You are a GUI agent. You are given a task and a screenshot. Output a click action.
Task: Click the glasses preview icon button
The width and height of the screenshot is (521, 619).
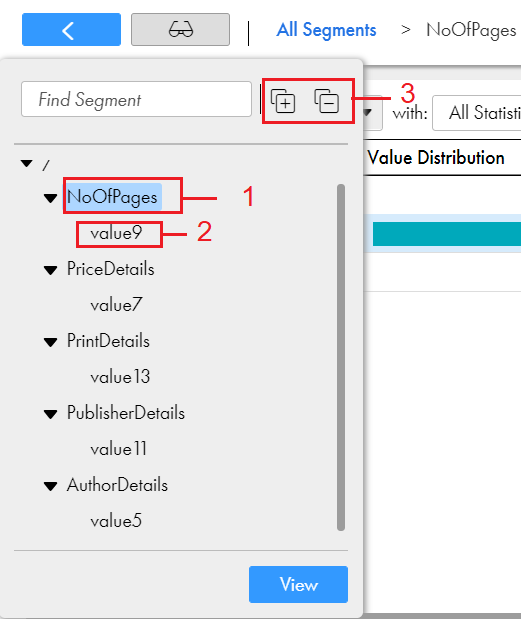pos(180,30)
